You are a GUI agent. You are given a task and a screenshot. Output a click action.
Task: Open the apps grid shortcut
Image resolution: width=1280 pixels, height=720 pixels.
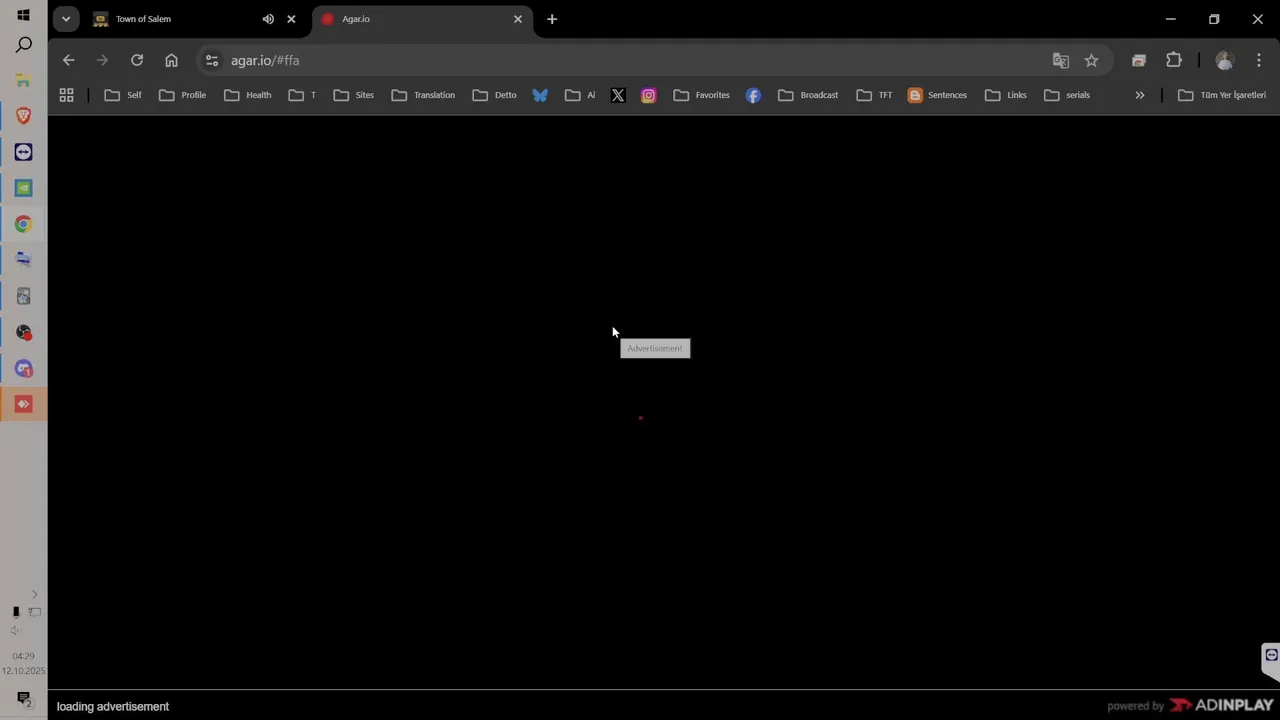tap(66, 95)
